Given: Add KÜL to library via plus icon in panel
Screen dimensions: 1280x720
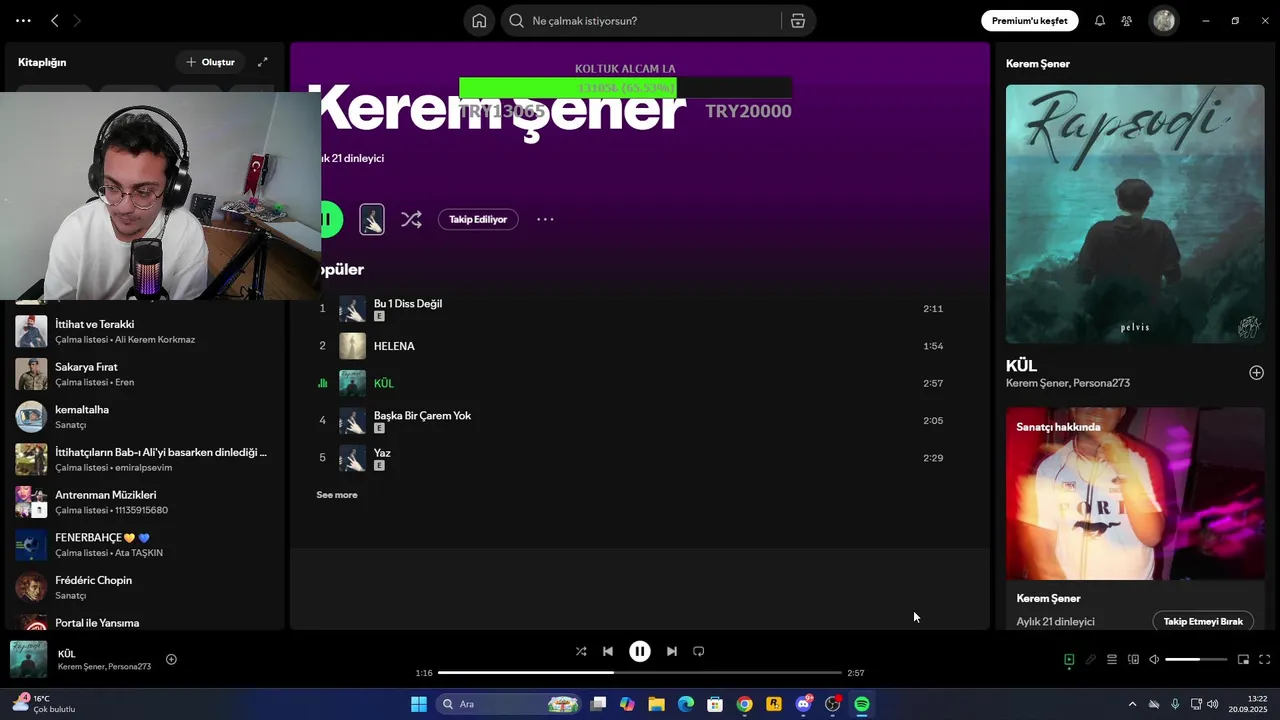Looking at the screenshot, I should pyautogui.click(x=1256, y=373).
